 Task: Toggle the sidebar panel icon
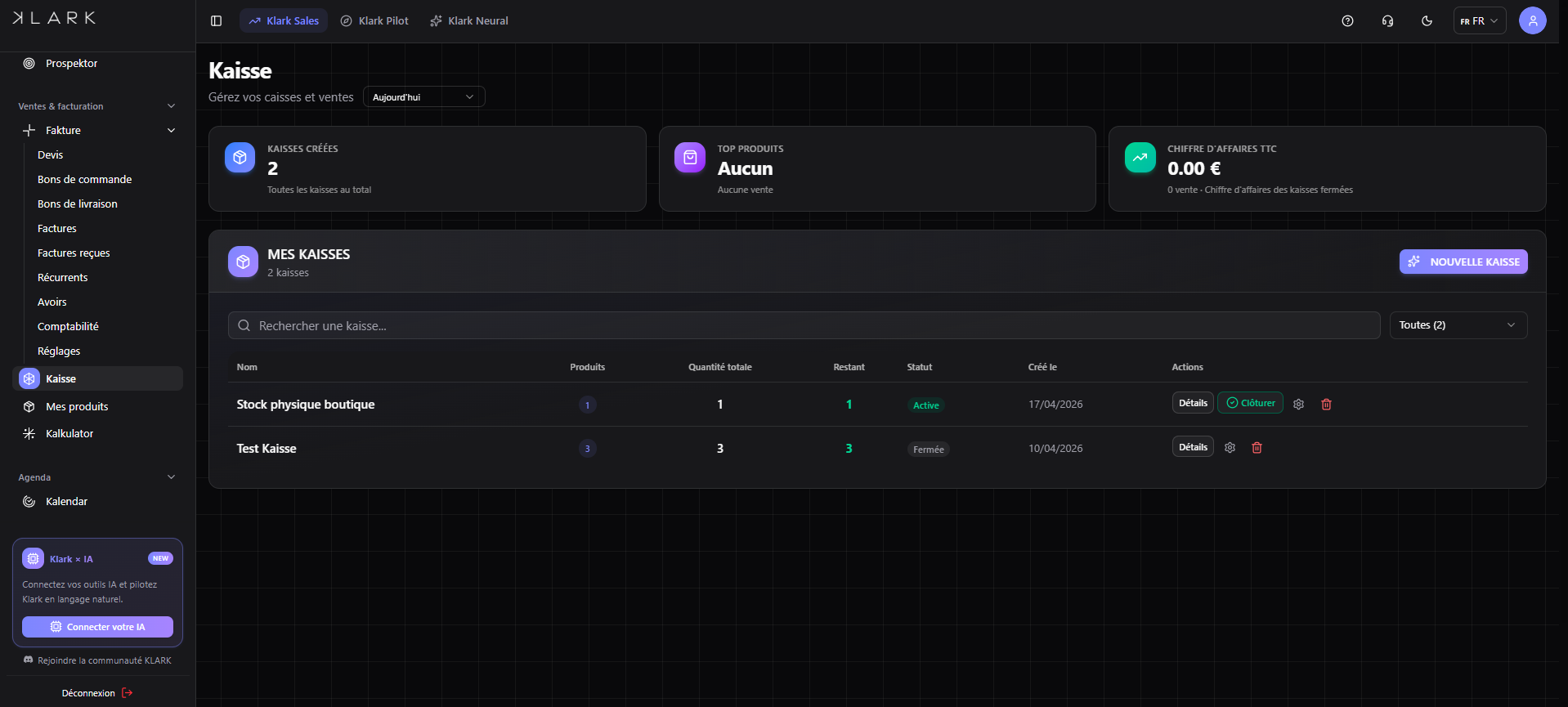[x=216, y=21]
